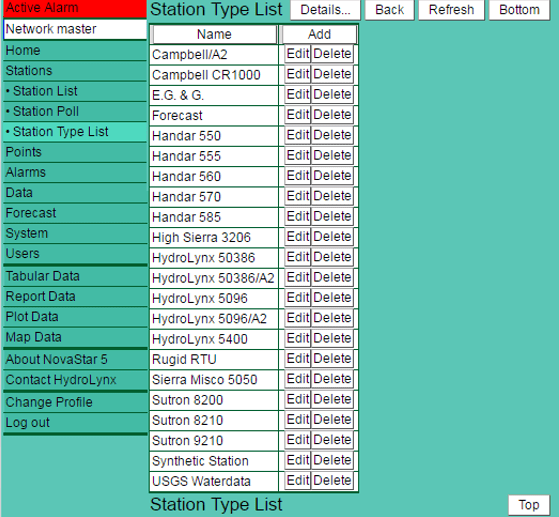Screen dimensions: 559x517
Task: Click the Back button
Action: coord(389,10)
